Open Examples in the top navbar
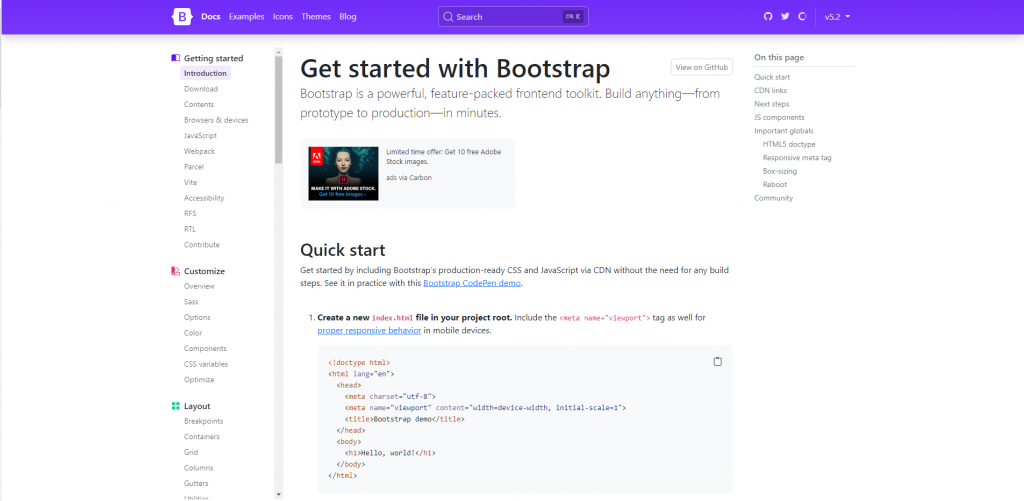 (247, 16)
